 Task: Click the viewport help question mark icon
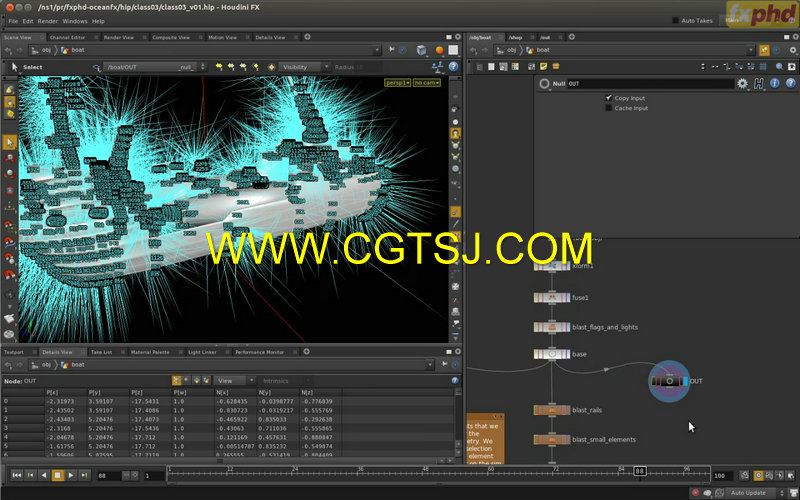pyautogui.click(x=453, y=66)
